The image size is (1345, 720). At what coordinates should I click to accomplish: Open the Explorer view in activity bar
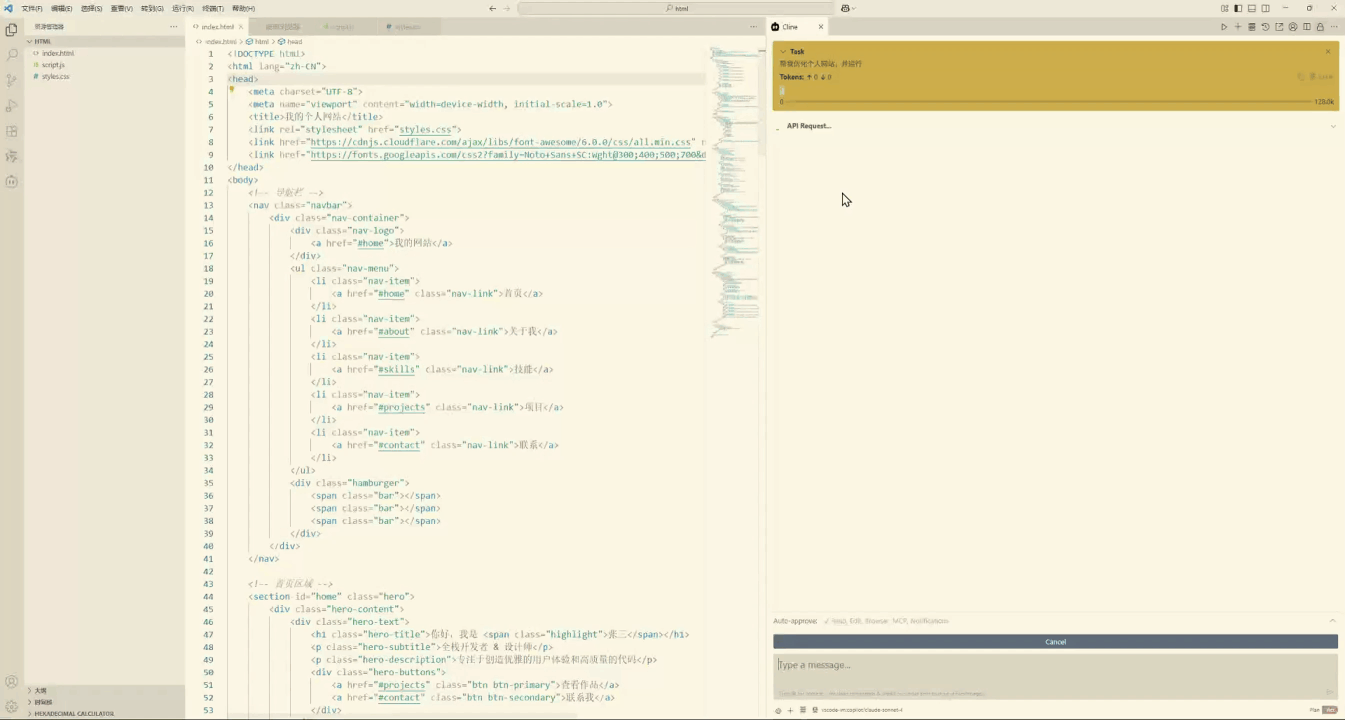(x=12, y=30)
